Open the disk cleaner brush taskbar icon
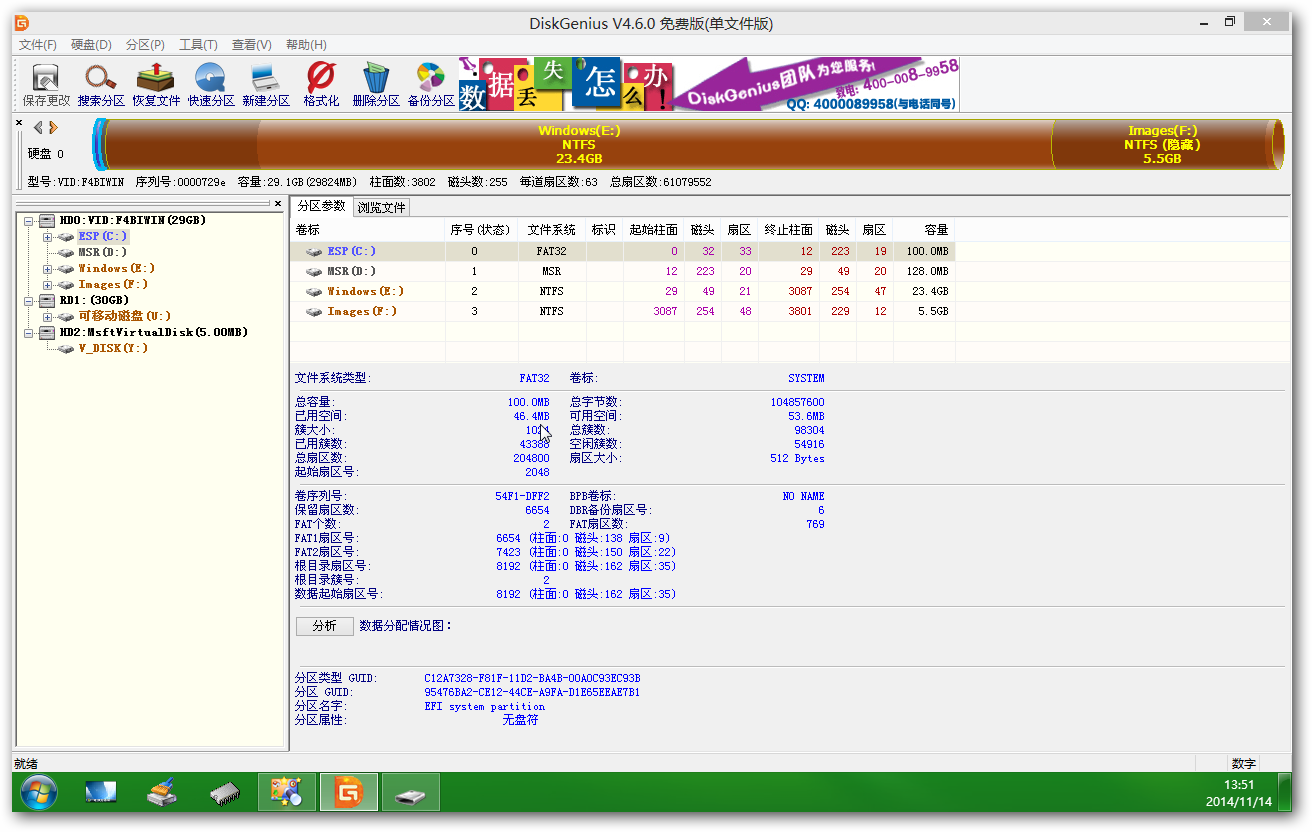 pos(162,793)
